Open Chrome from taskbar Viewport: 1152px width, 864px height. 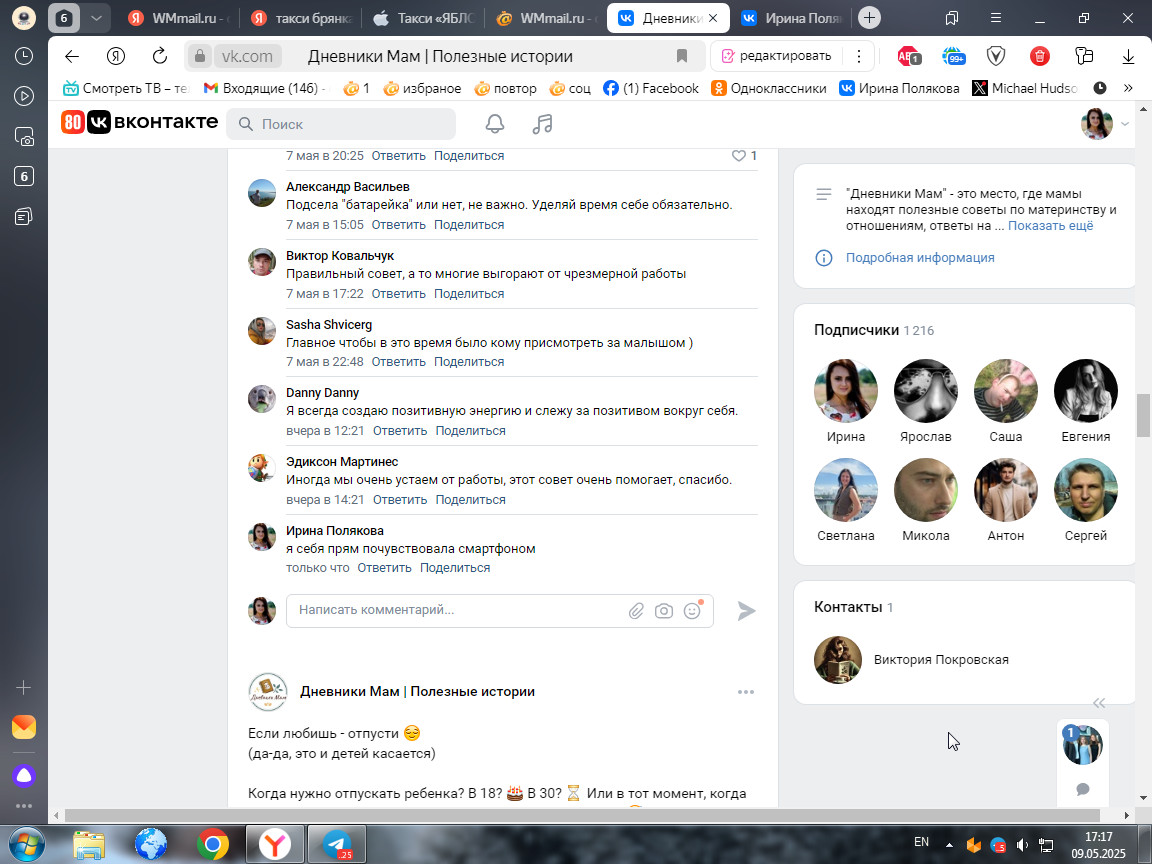(x=212, y=845)
